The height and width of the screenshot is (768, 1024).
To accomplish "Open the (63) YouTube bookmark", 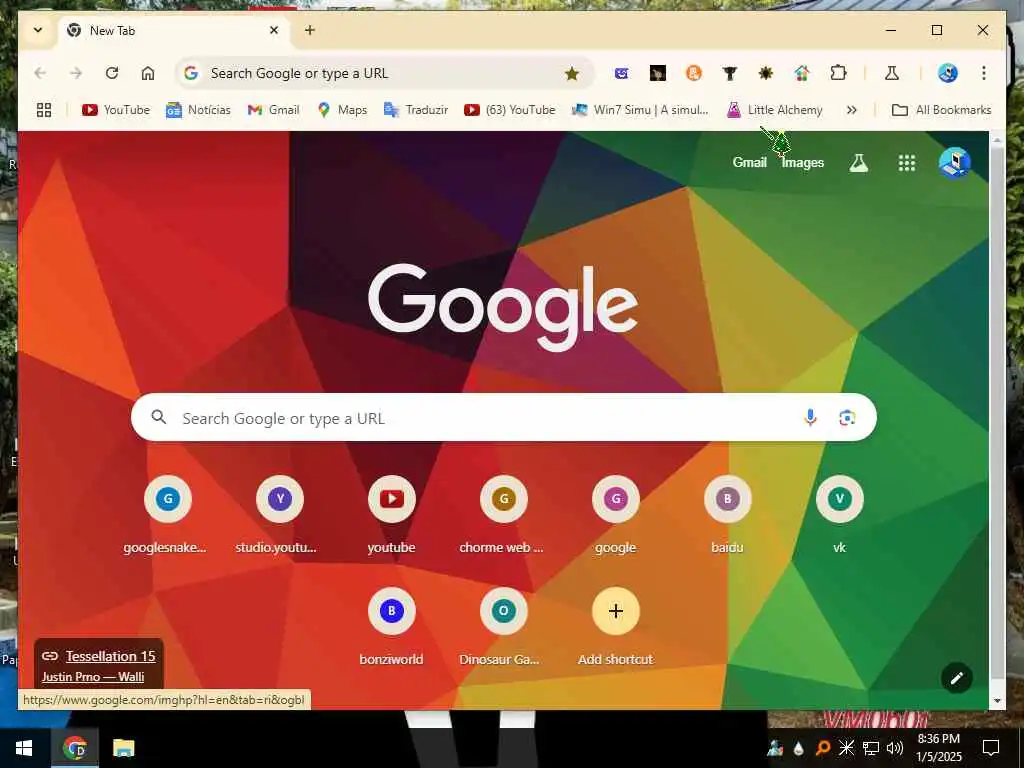I will [x=509, y=110].
